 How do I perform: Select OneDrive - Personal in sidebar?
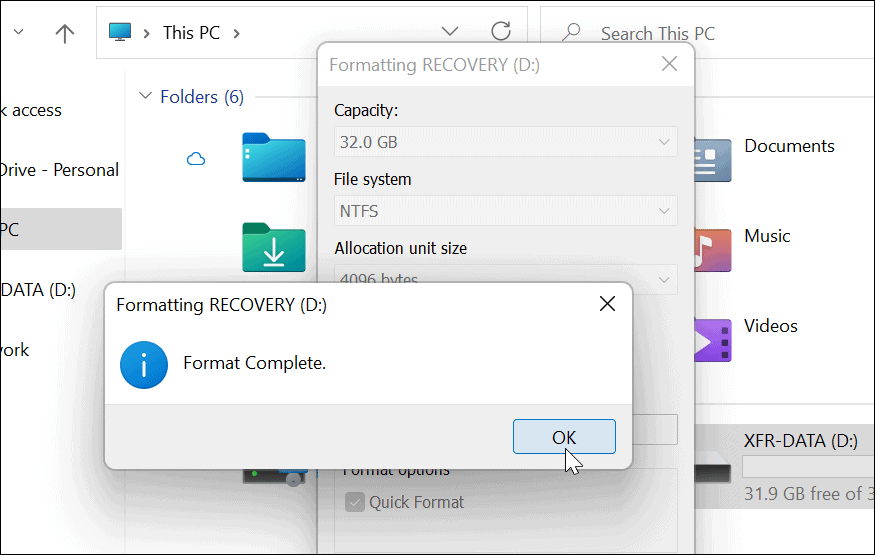[59, 170]
